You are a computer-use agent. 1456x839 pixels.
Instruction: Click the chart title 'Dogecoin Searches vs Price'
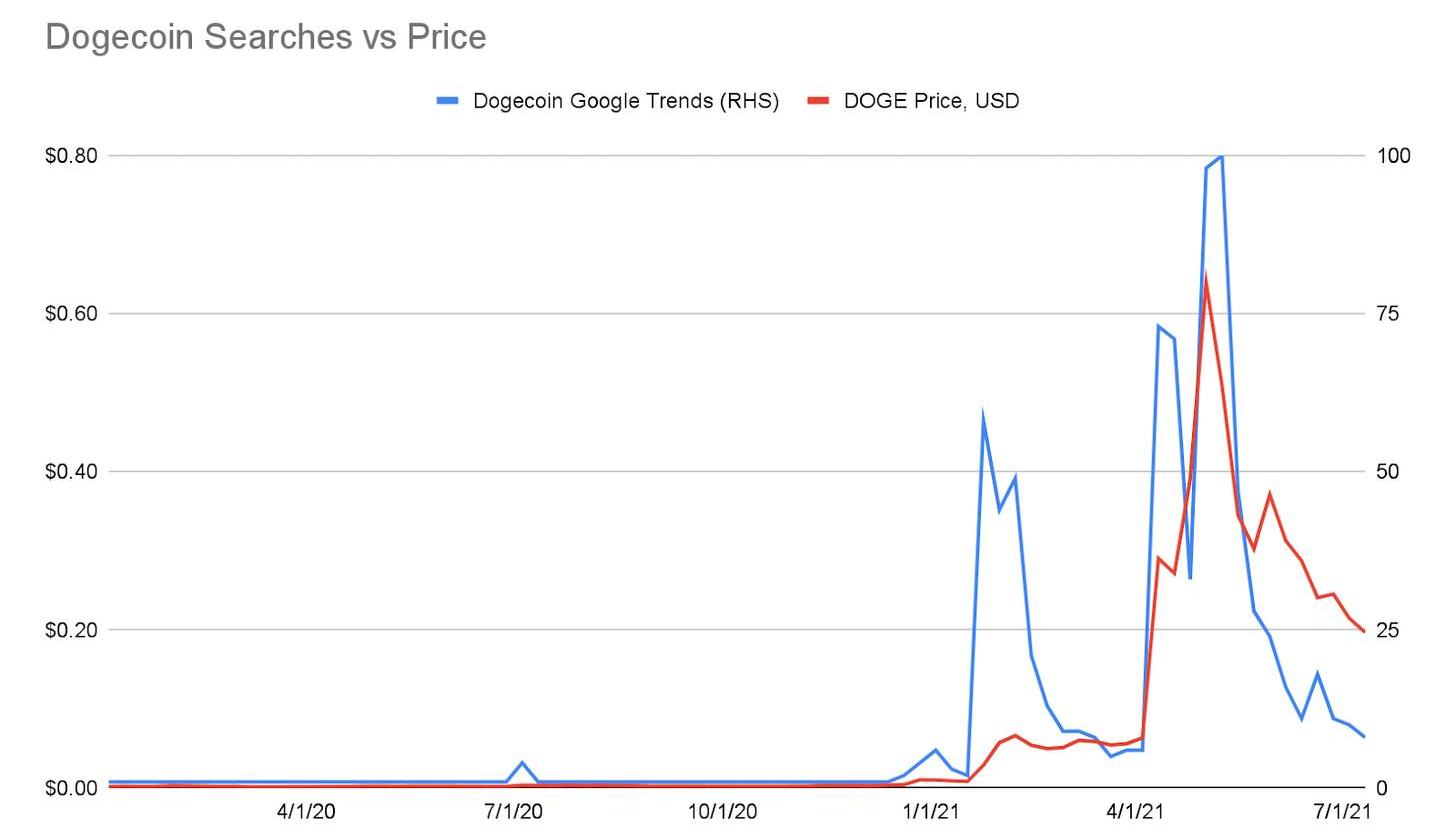pos(266,37)
